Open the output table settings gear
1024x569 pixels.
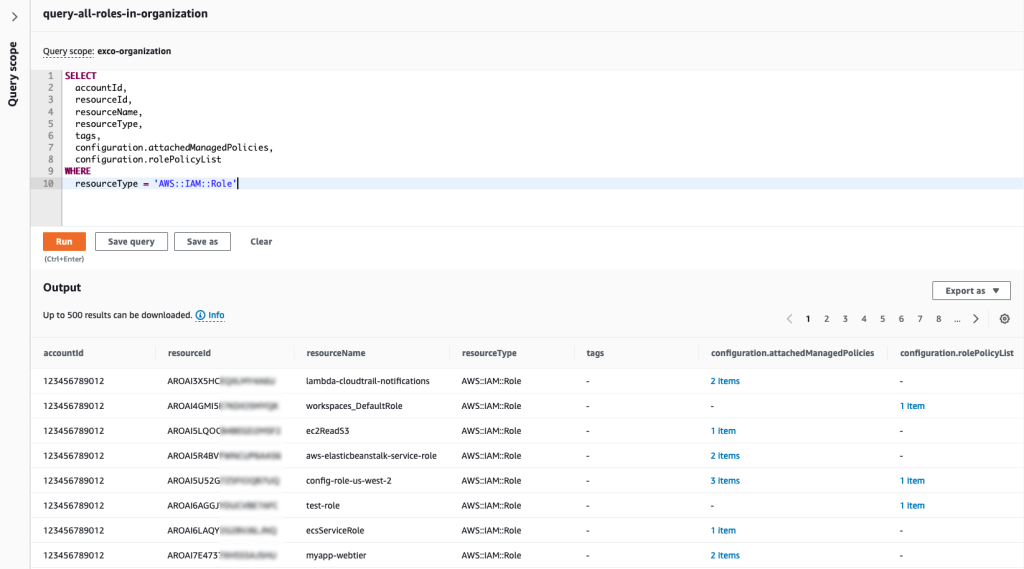click(1004, 319)
